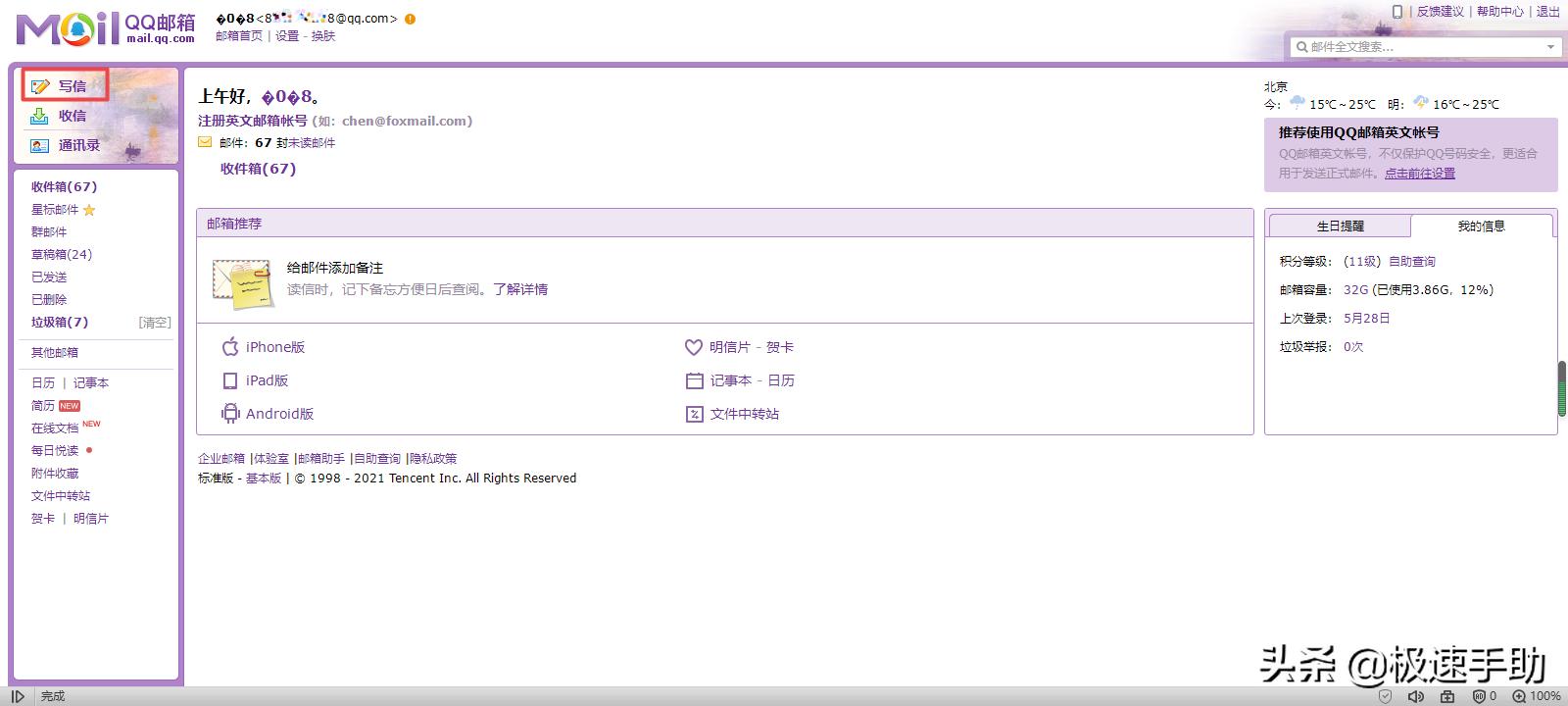Click the Android robot icon
Screen dimensions: 1568x706
pos(230,414)
